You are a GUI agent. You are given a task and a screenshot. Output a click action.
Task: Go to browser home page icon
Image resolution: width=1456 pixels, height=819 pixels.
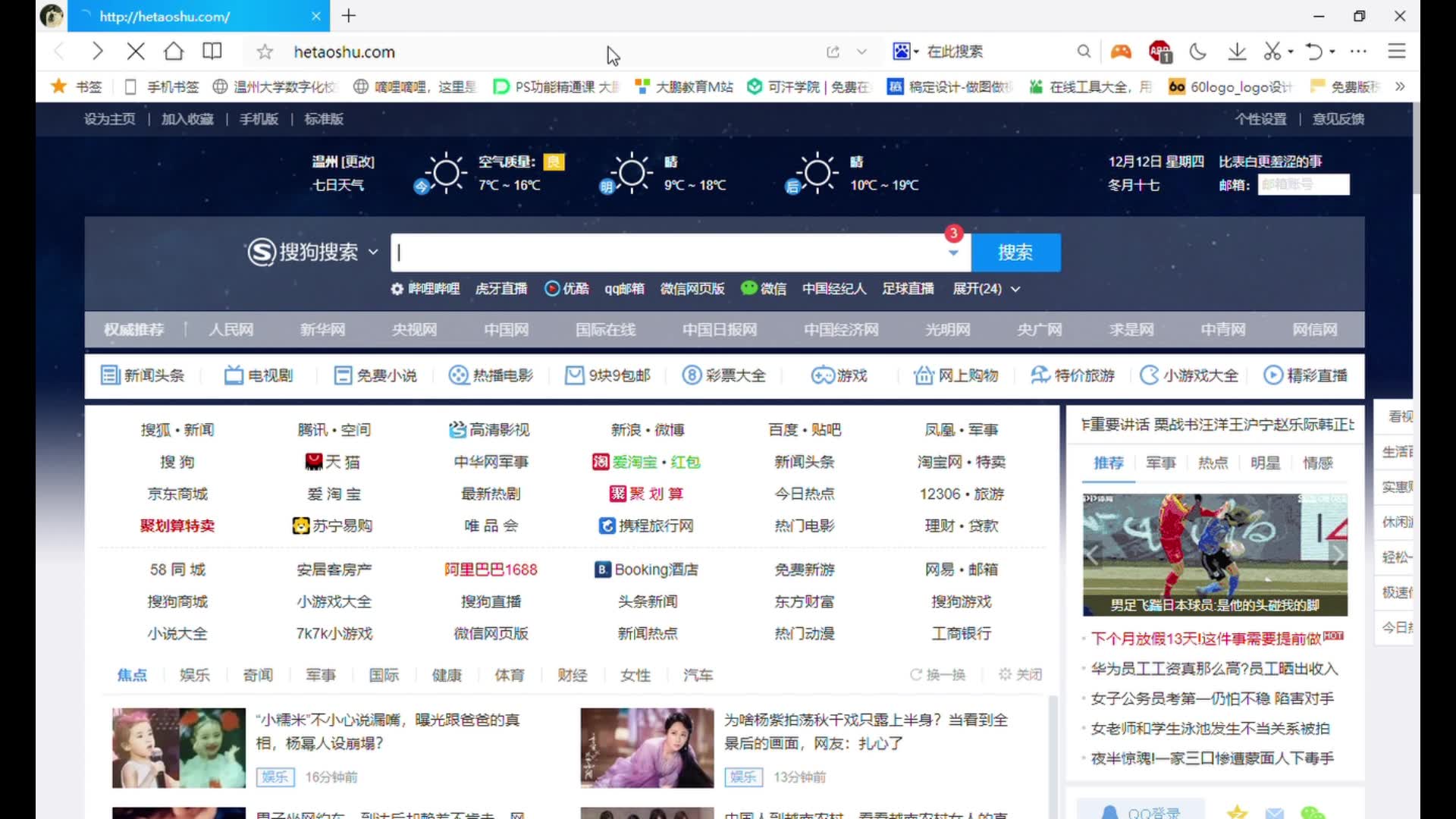coord(174,52)
